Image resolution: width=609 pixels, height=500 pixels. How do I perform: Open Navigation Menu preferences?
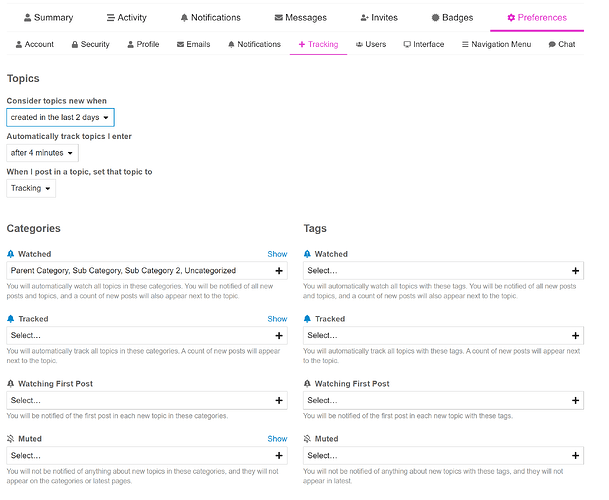coord(496,44)
